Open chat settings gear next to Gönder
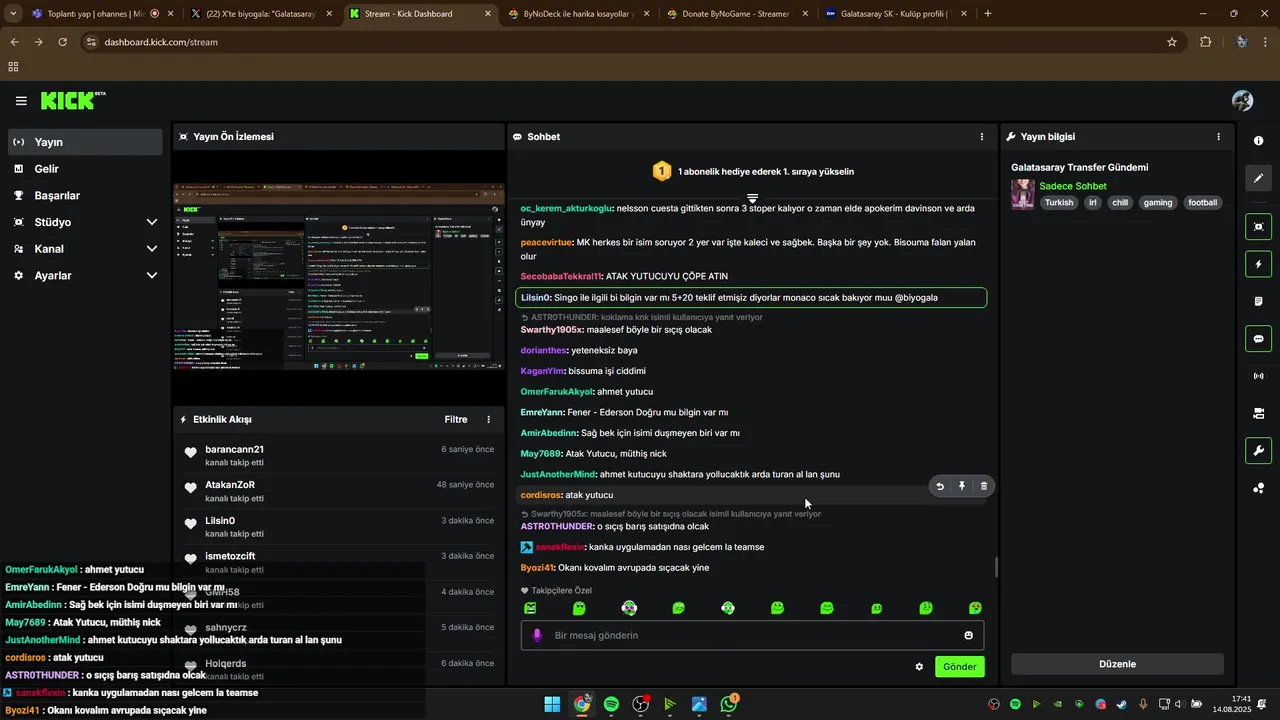The height and width of the screenshot is (720, 1280). [x=919, y=667]
